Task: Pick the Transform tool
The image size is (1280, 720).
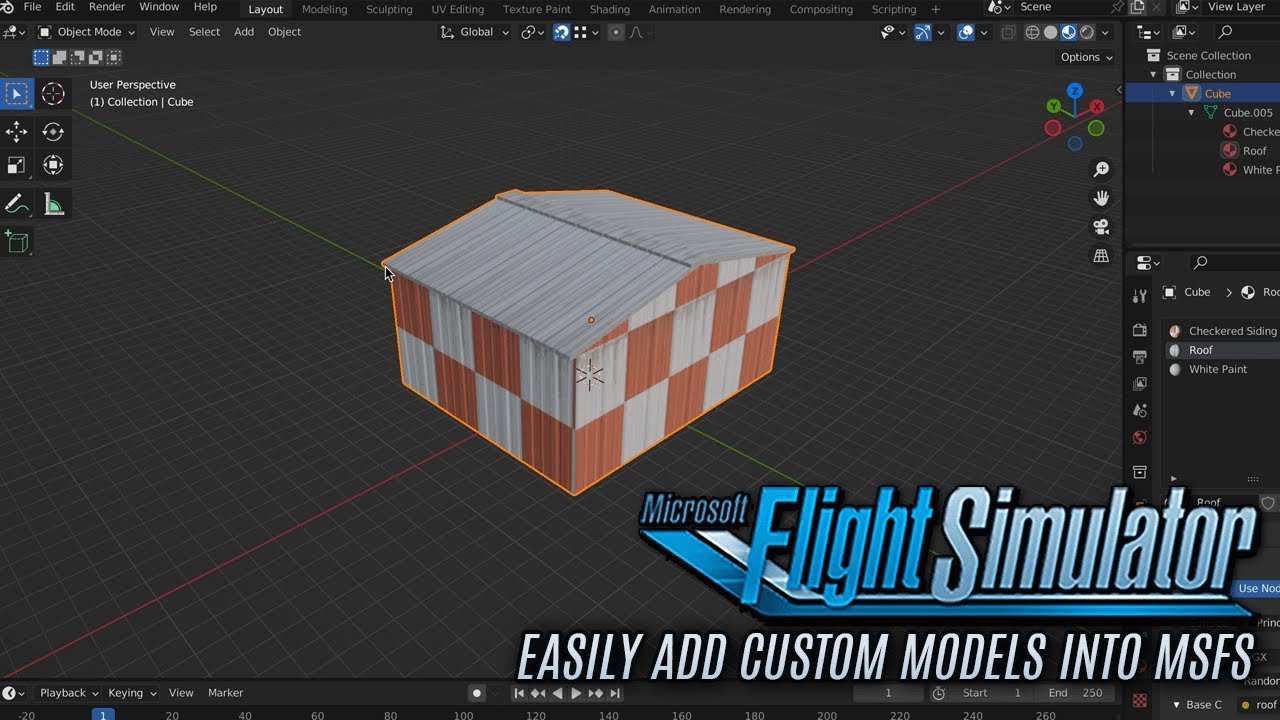Action: [x=53, y=165]
